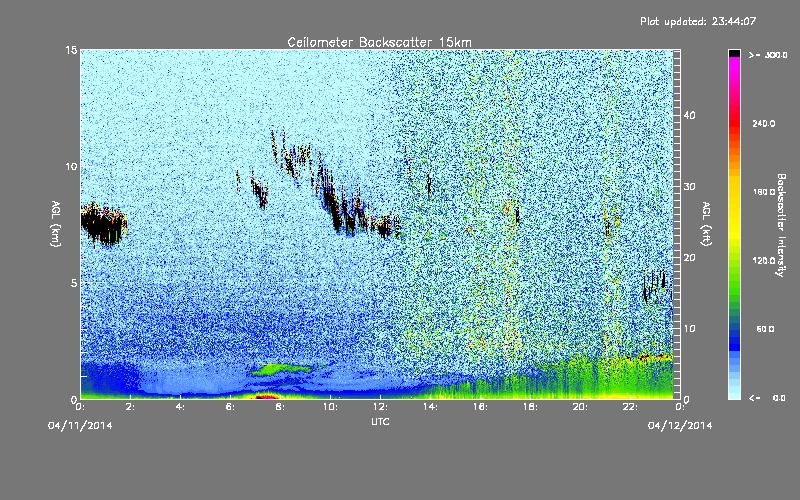This screenshot has height=500, width=800.
Task: Click the 20 kft tick label on the right axis
Action: click(689, 258)
